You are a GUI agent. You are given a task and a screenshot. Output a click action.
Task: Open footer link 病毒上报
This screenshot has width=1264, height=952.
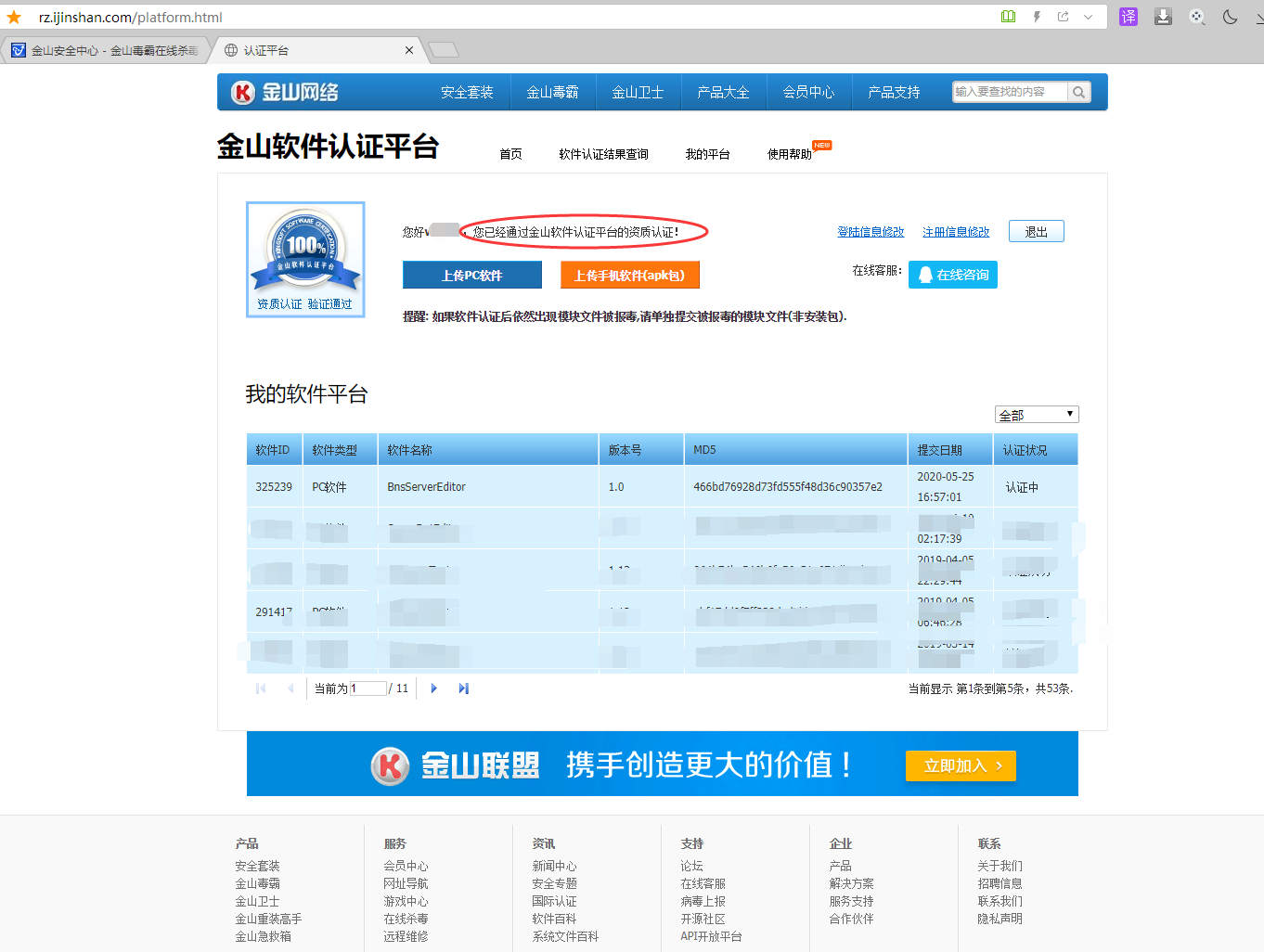pos(703,901)
